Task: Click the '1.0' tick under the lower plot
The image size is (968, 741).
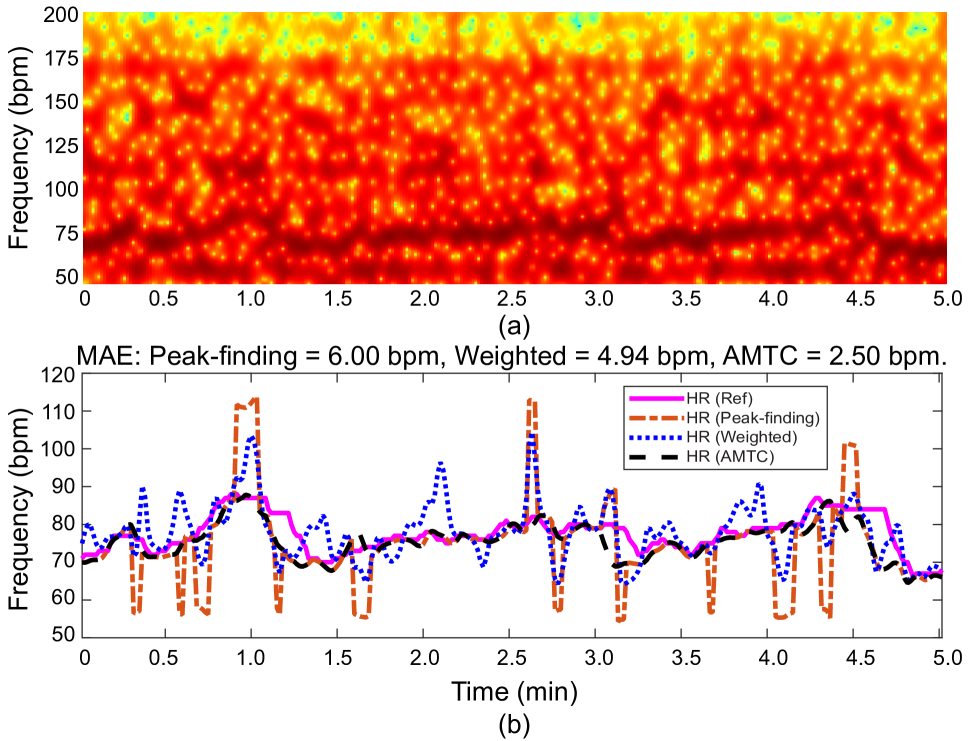Action: coord(251,658)
